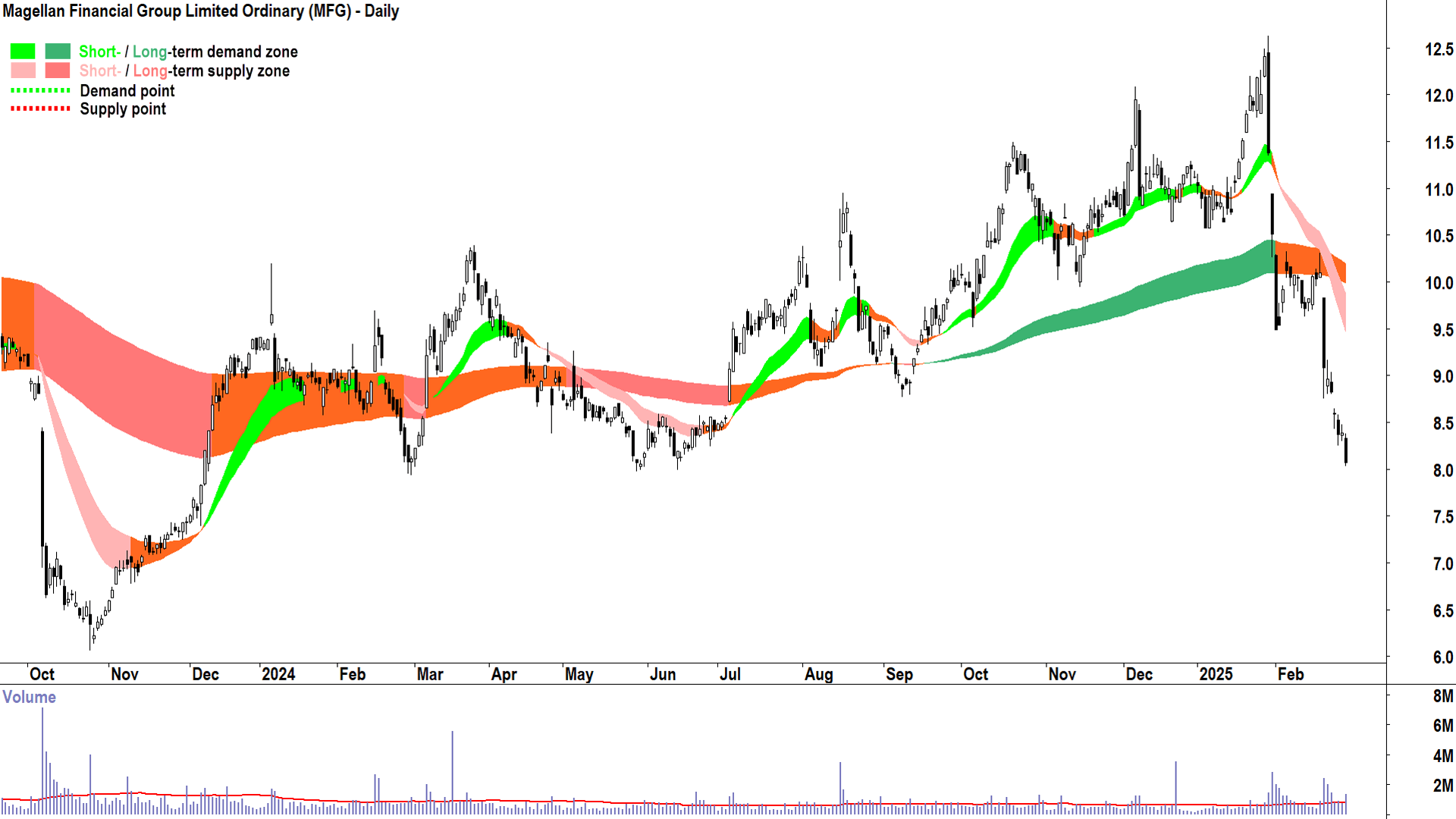
Task: Click the light pink short-term supply swatch
Action: (x=23, y=71)
